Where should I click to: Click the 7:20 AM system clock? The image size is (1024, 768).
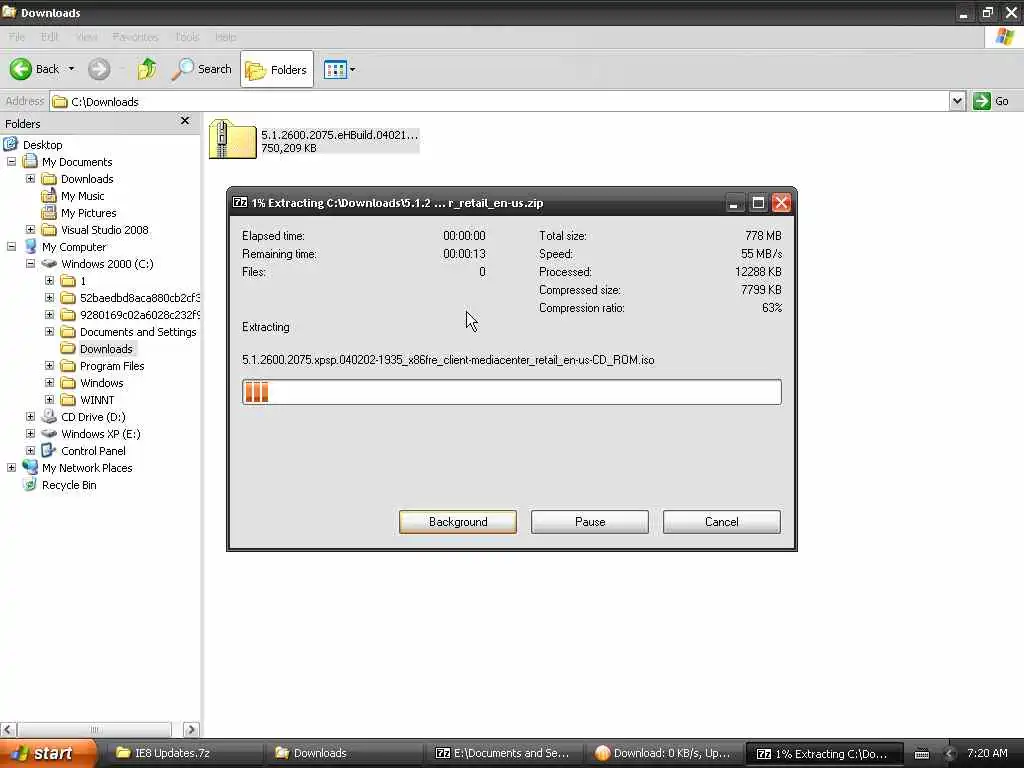coord(987,753)
